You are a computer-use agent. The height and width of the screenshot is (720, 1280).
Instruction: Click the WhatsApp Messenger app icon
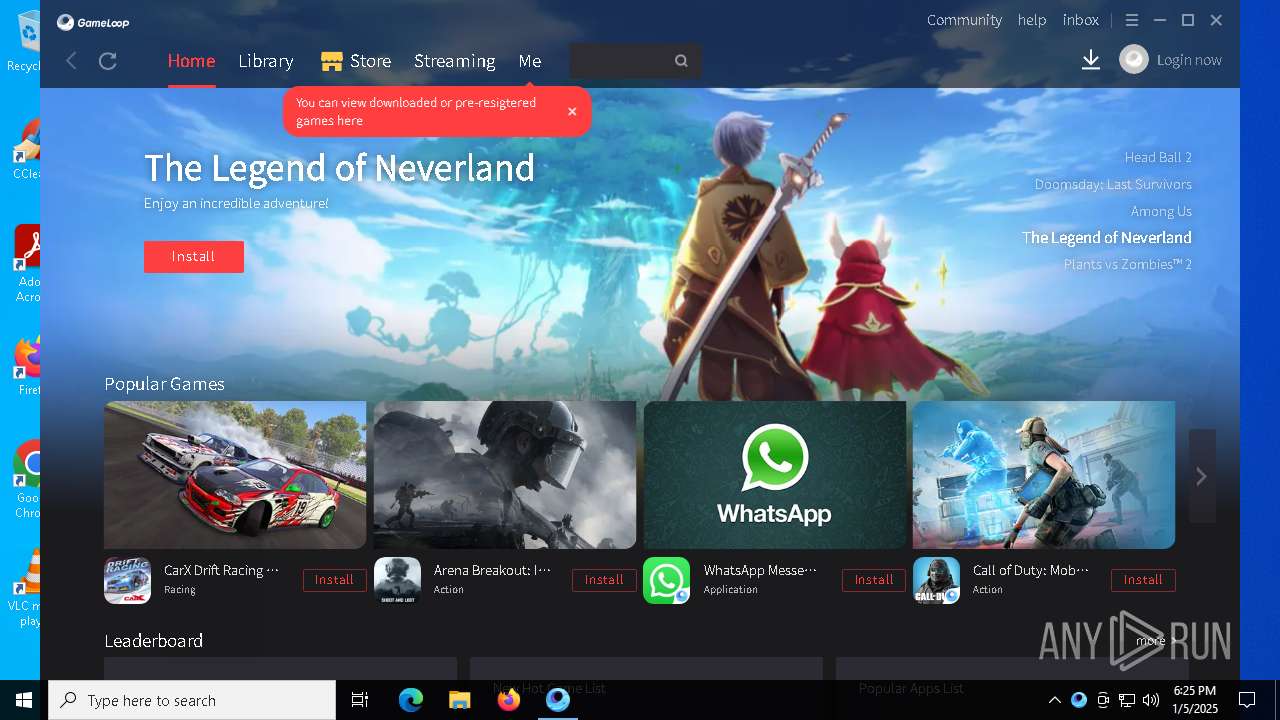pyautogui.click(x=667, y=580)
